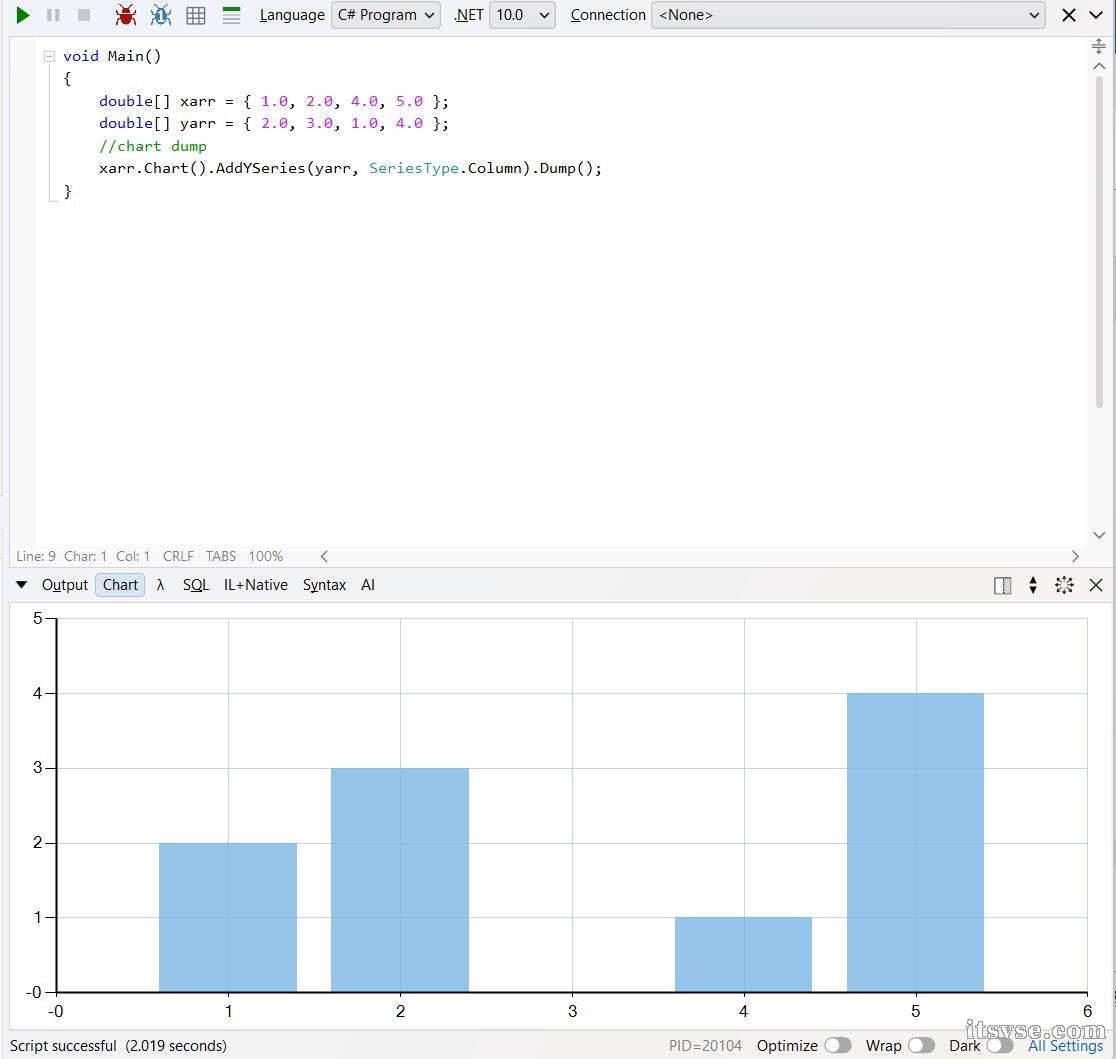
Task: Click the results panel layout icon
Action: (1002, 586)
